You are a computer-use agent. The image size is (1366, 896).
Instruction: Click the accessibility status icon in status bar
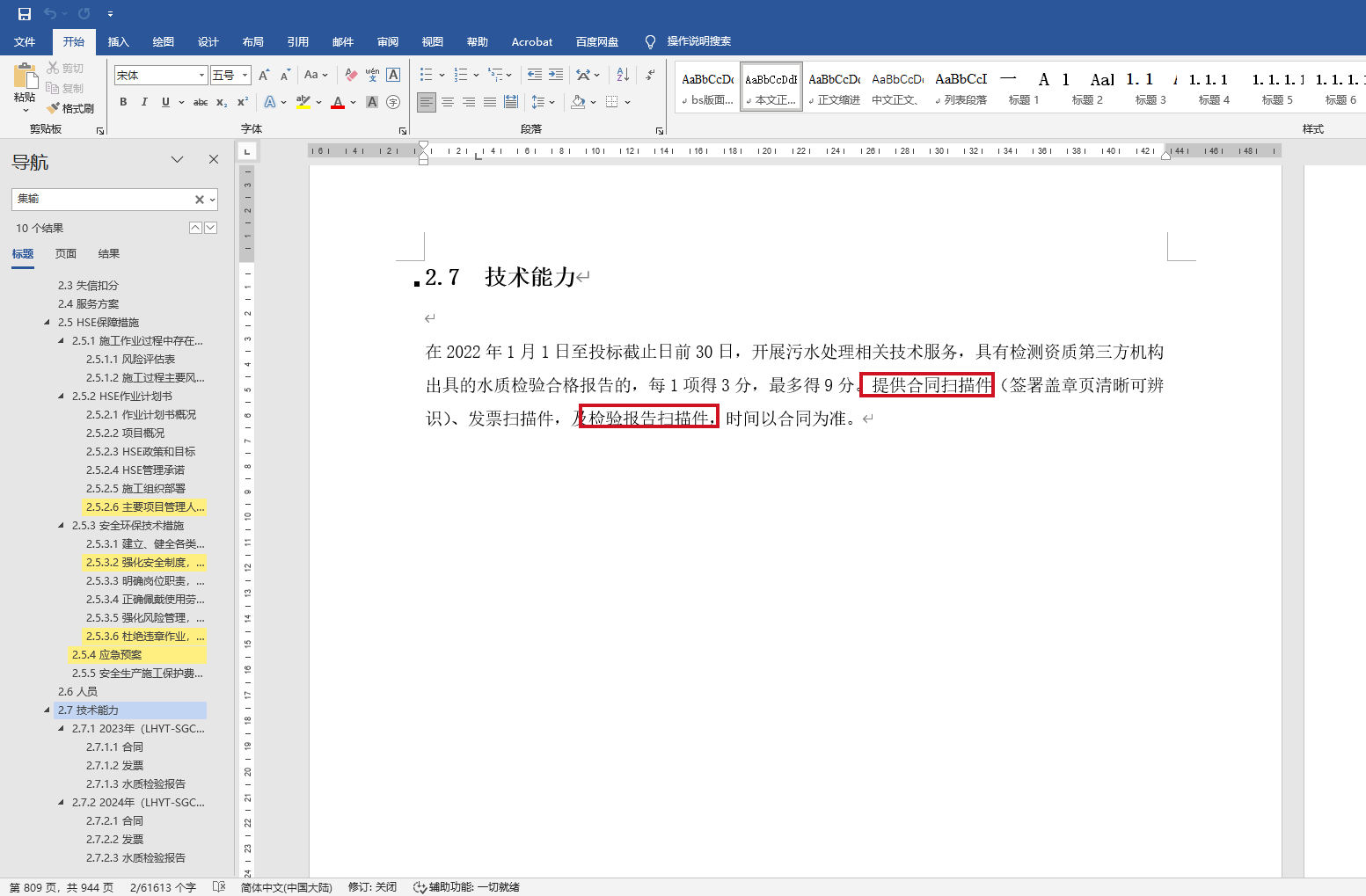tap(420, 887)
